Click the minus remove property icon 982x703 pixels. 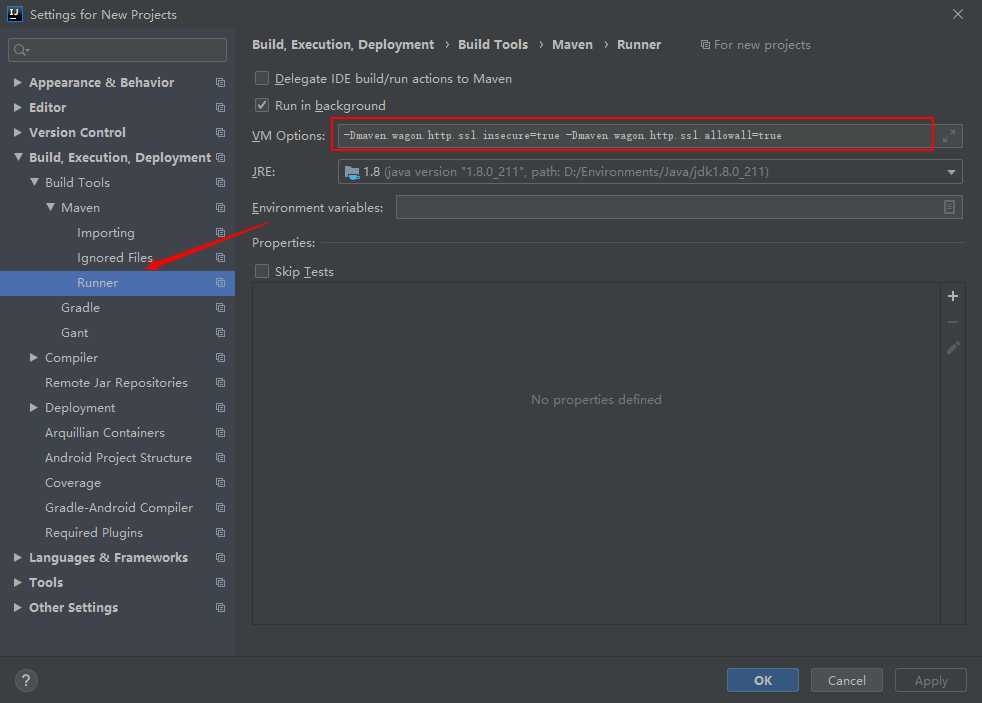[x=953, y=322]
